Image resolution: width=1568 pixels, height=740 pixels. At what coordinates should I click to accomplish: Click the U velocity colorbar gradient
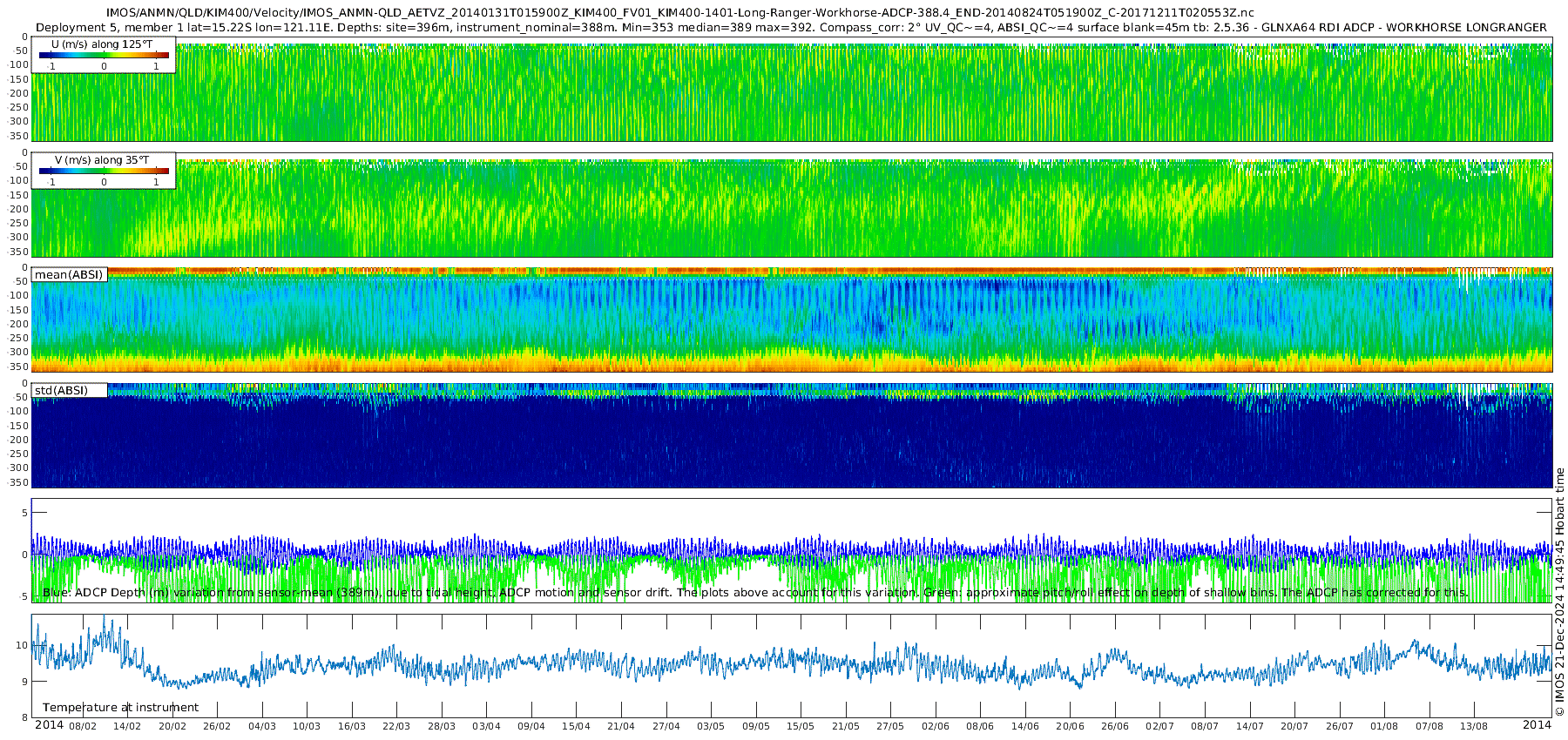click(104, 56)
